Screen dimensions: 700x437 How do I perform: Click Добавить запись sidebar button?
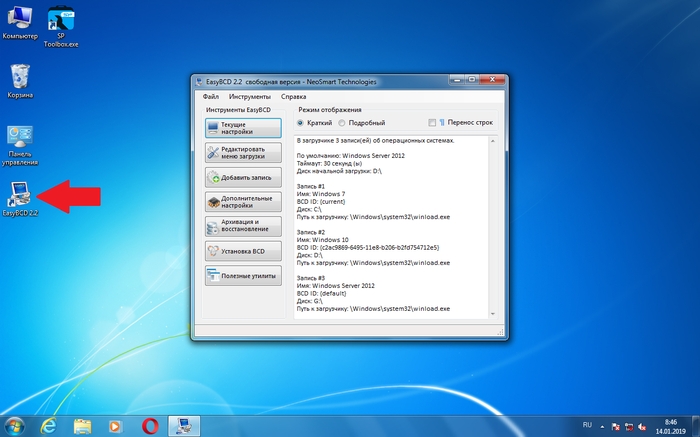(243, 177)
